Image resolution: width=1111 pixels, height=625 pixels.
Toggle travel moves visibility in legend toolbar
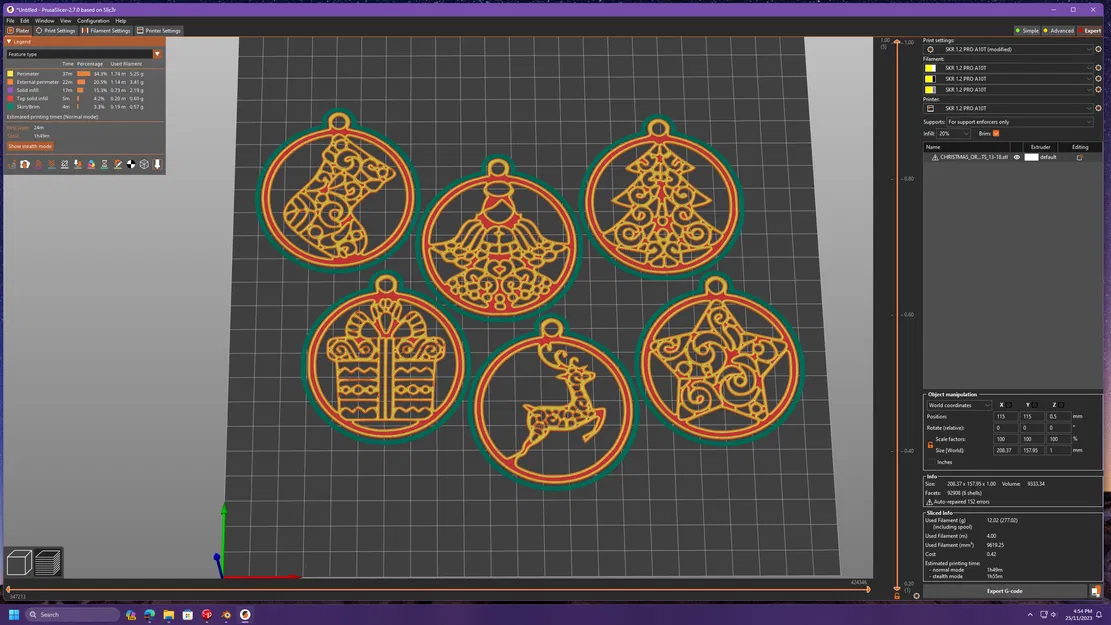pos(12,164)
